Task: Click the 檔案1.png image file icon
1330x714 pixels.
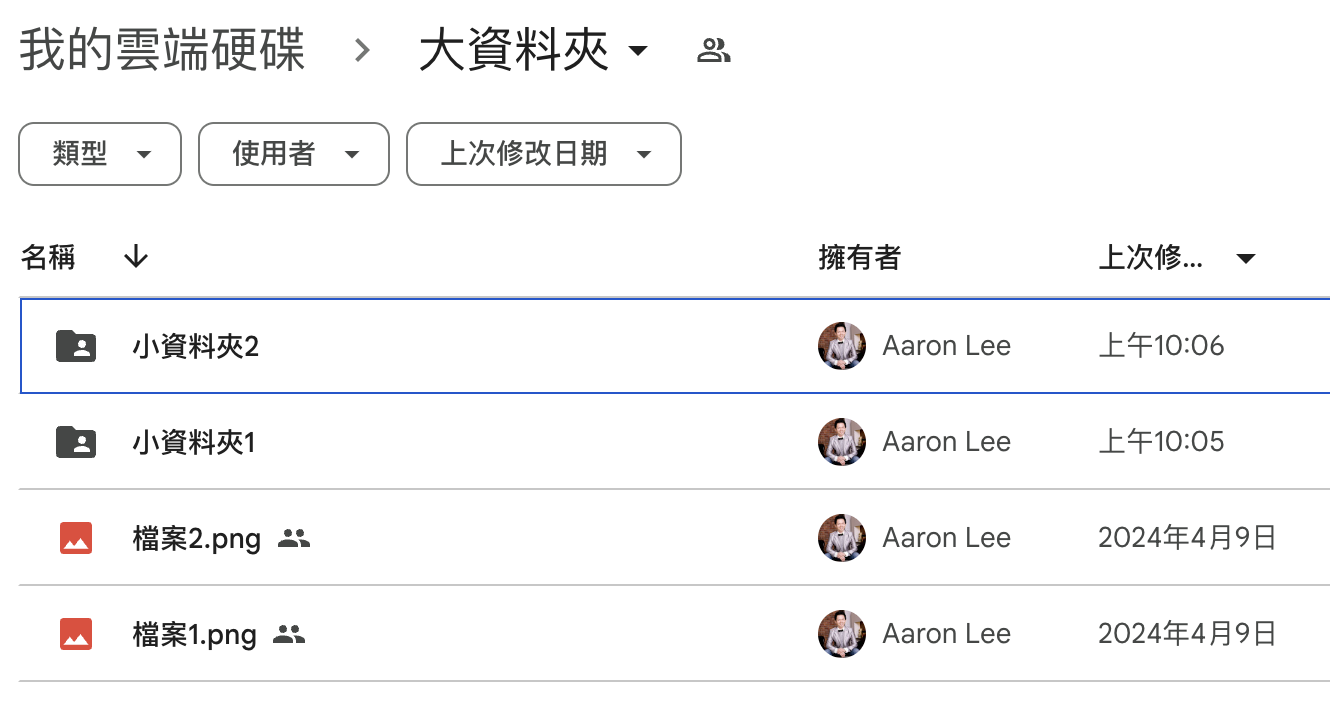Action: (x=76, y=634)
